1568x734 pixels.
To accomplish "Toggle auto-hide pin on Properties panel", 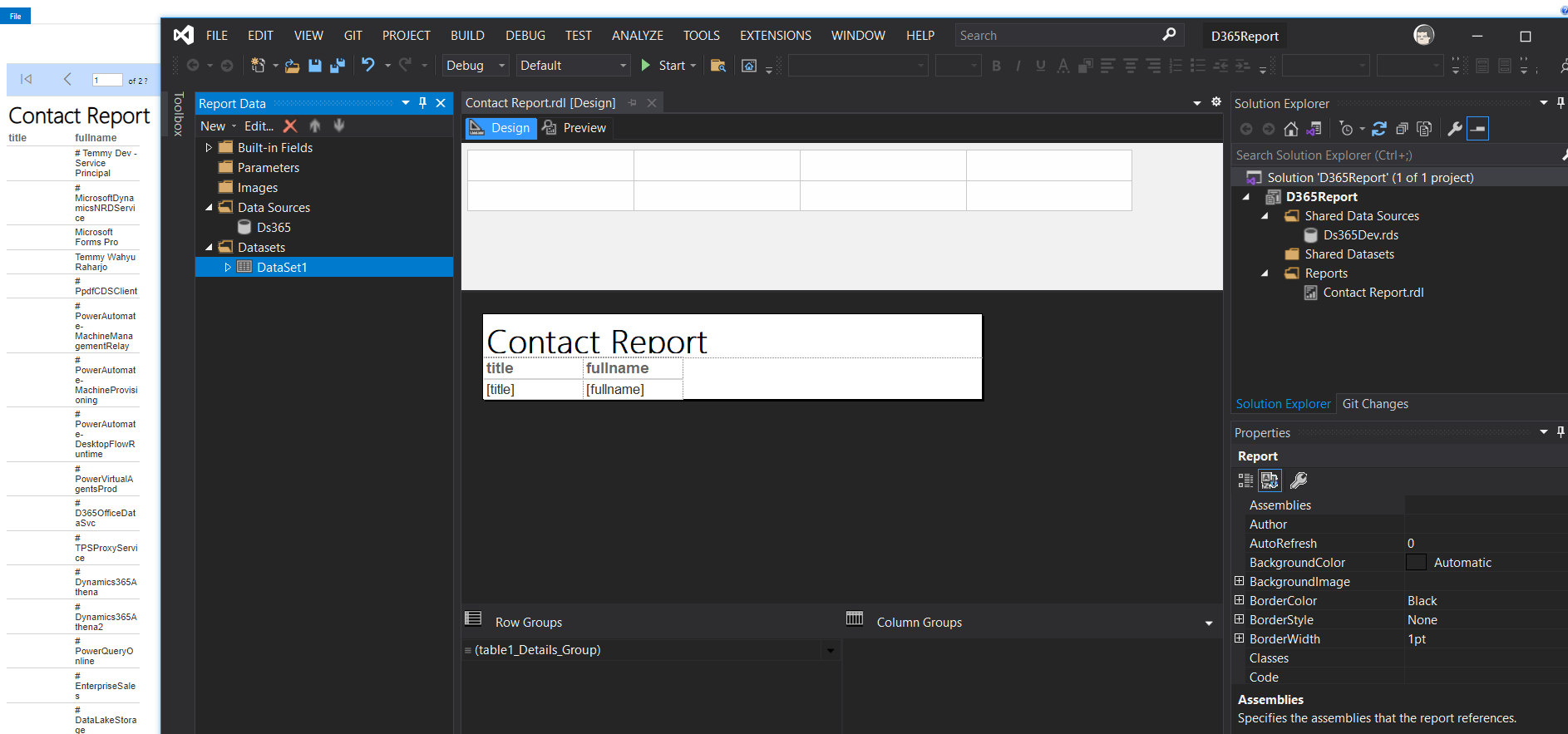I will tap(1561, 432).
